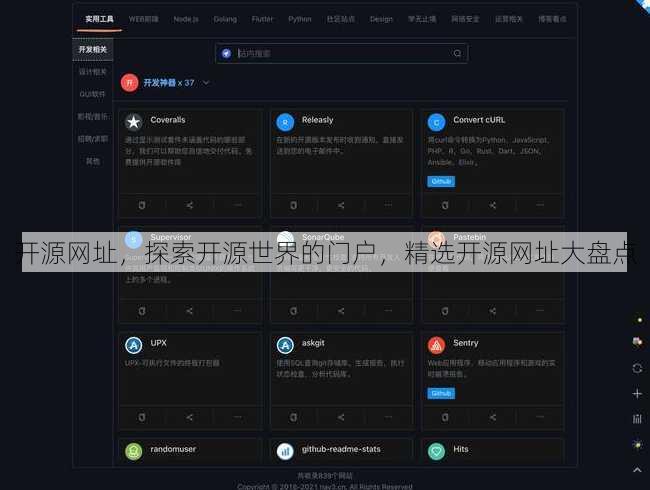Click the red 开发神器 category badge
Viewport: 650px width, 490px height.
pyautogui.click(x=129, y=83)
